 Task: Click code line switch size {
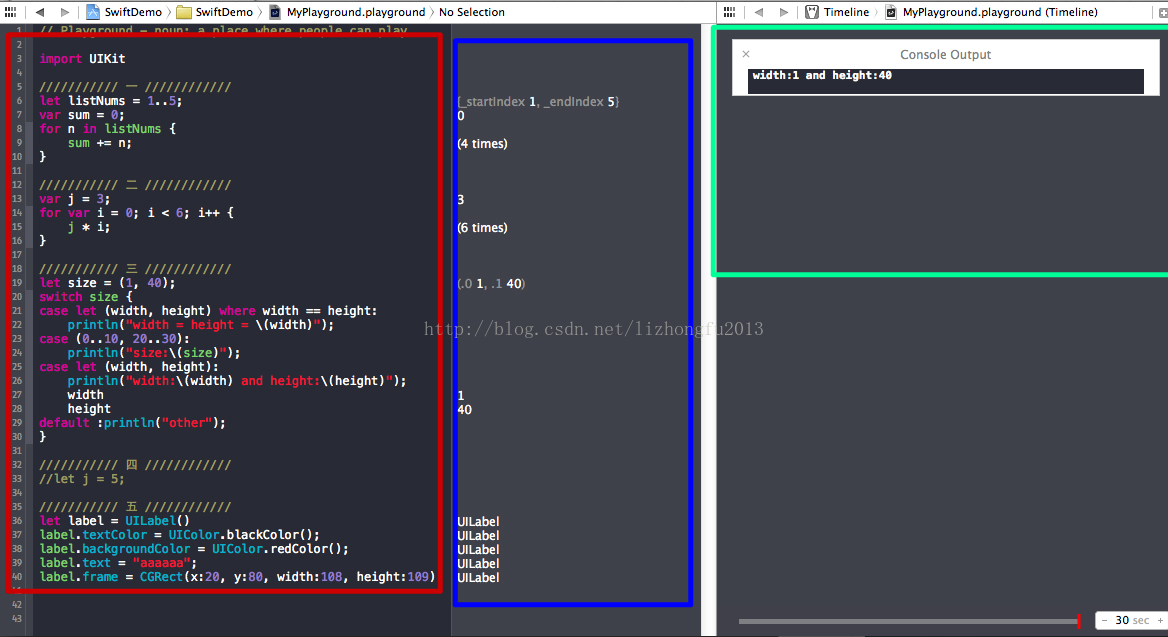coord(86,297)
